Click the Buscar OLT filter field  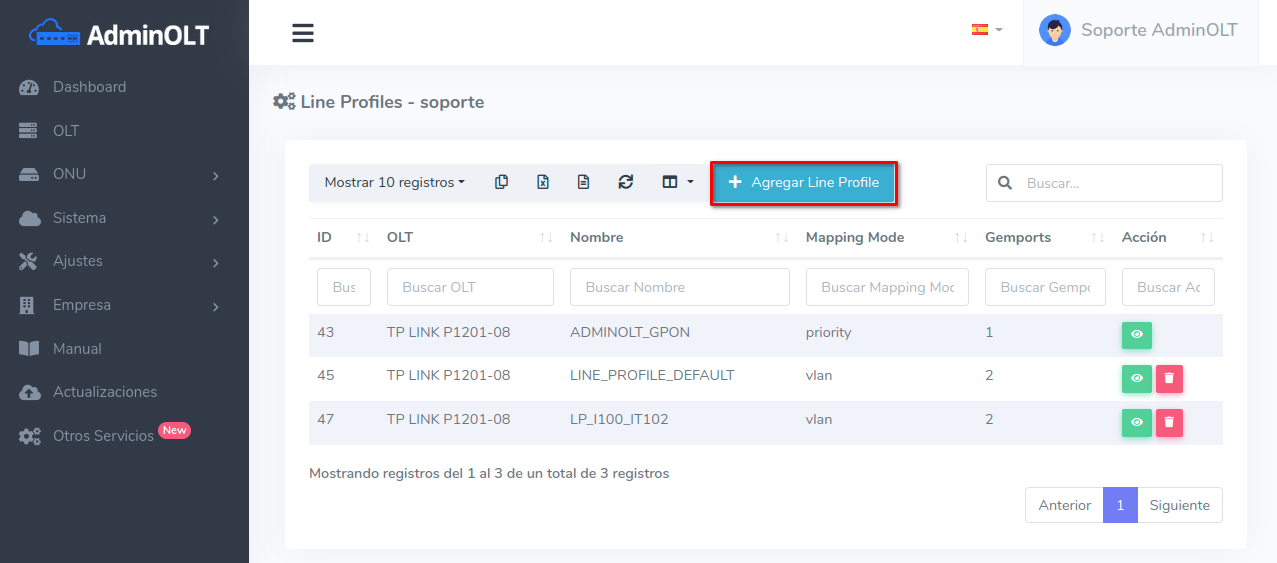(470, 287)
